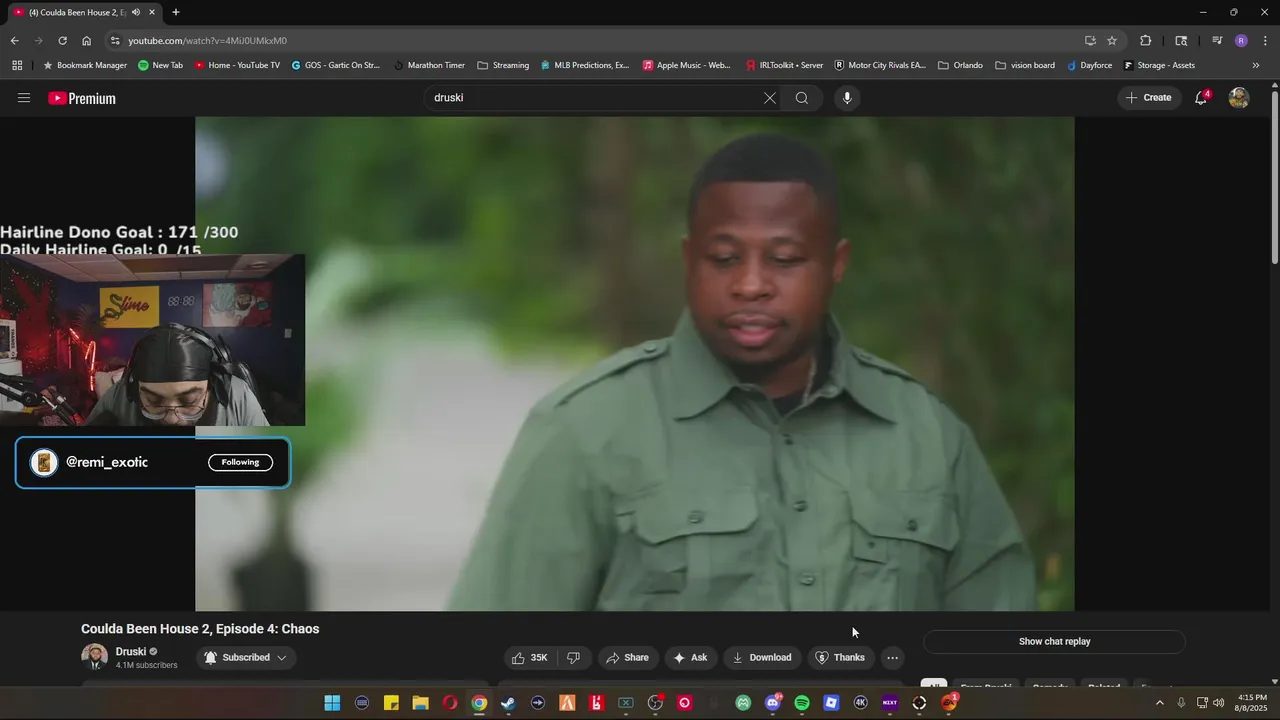Open Orlando bookmarks folder
The image size is (1280, 720).
pos(960,65)
